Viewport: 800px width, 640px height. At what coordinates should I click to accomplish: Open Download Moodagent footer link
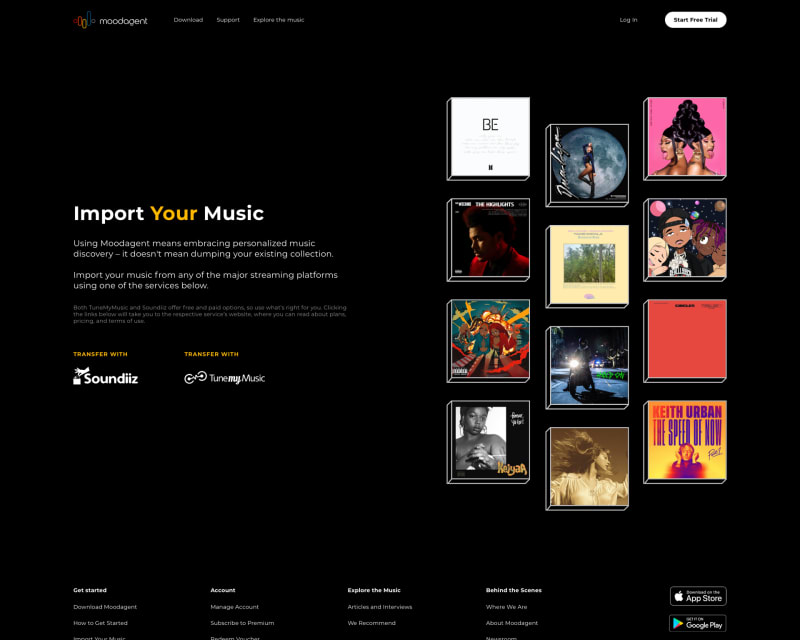105,607
